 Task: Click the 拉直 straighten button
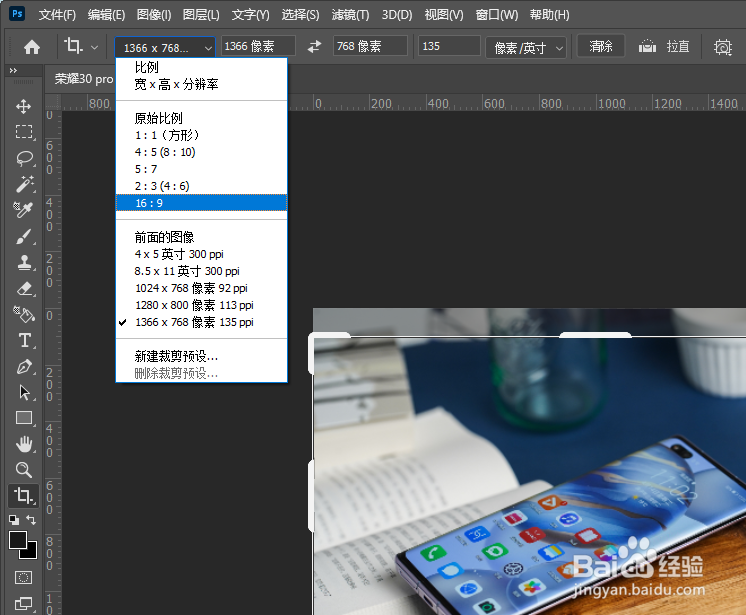(x=664, y=47)
